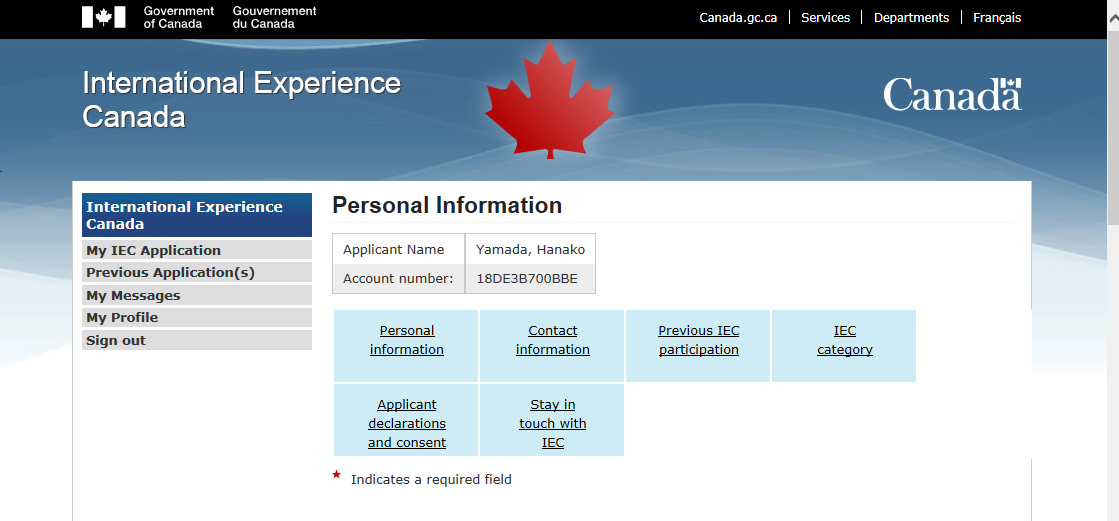Click the International Experience Canada sidebar heading
Screen dimensions: 1119x521
(197, 215)
